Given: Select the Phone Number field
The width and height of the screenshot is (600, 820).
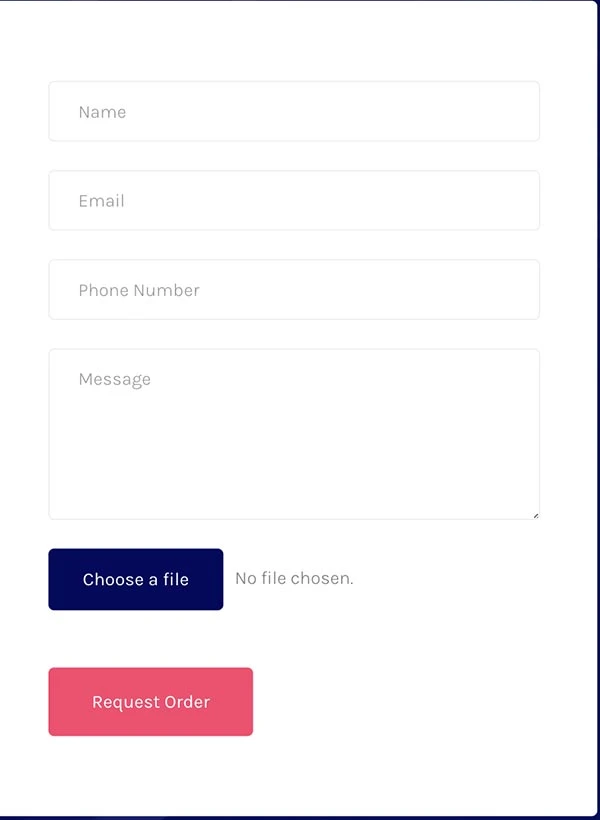Looking at the screenshot, I should 294,290.
